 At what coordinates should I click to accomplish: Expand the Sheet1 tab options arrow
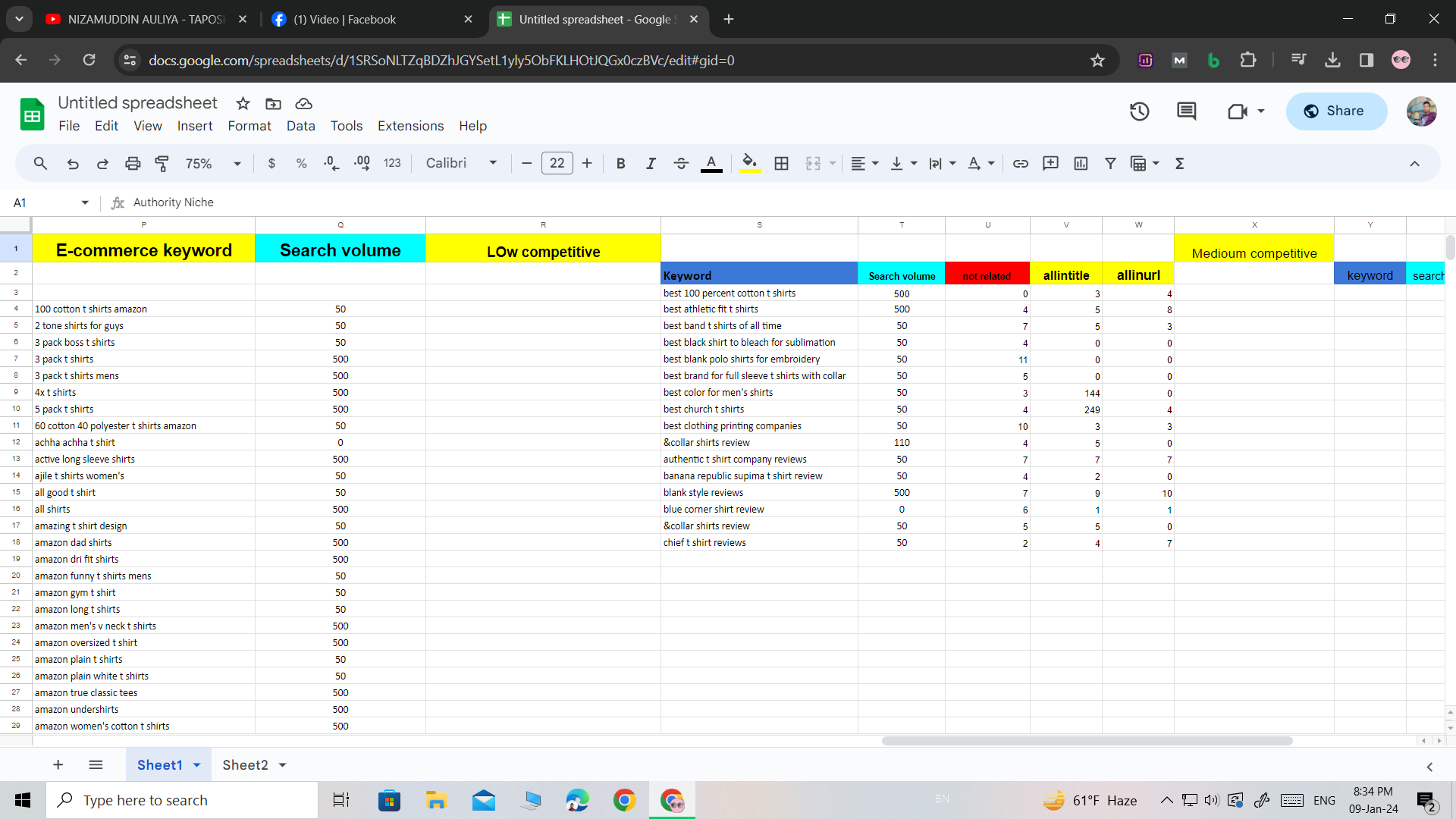(197, 765)
